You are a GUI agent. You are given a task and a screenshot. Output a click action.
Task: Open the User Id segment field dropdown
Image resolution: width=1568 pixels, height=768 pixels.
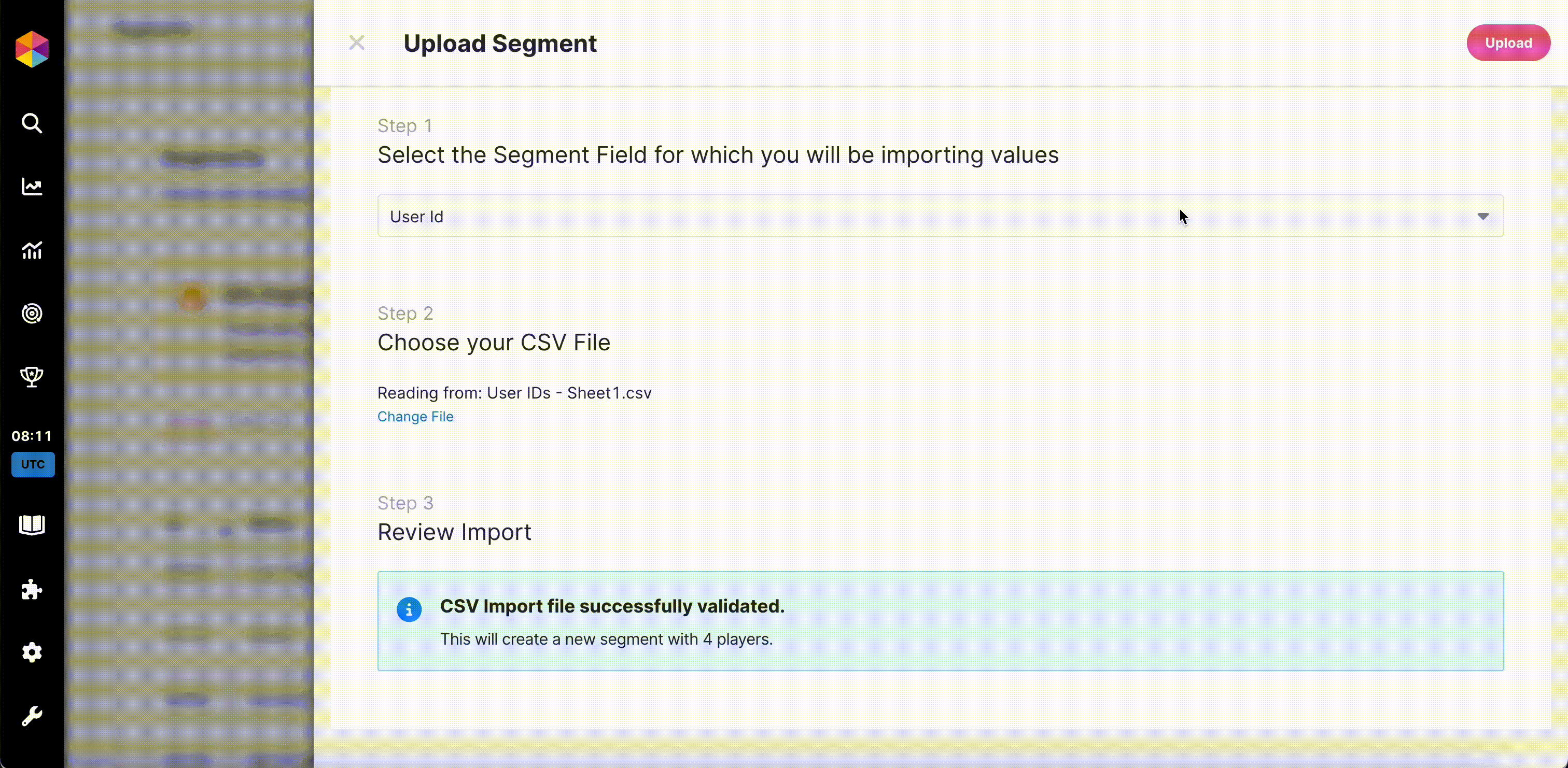coord(940,216)
